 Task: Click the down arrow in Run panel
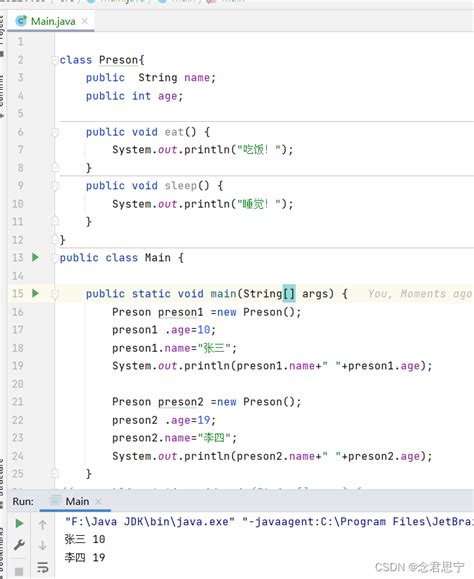coord(42,545)
